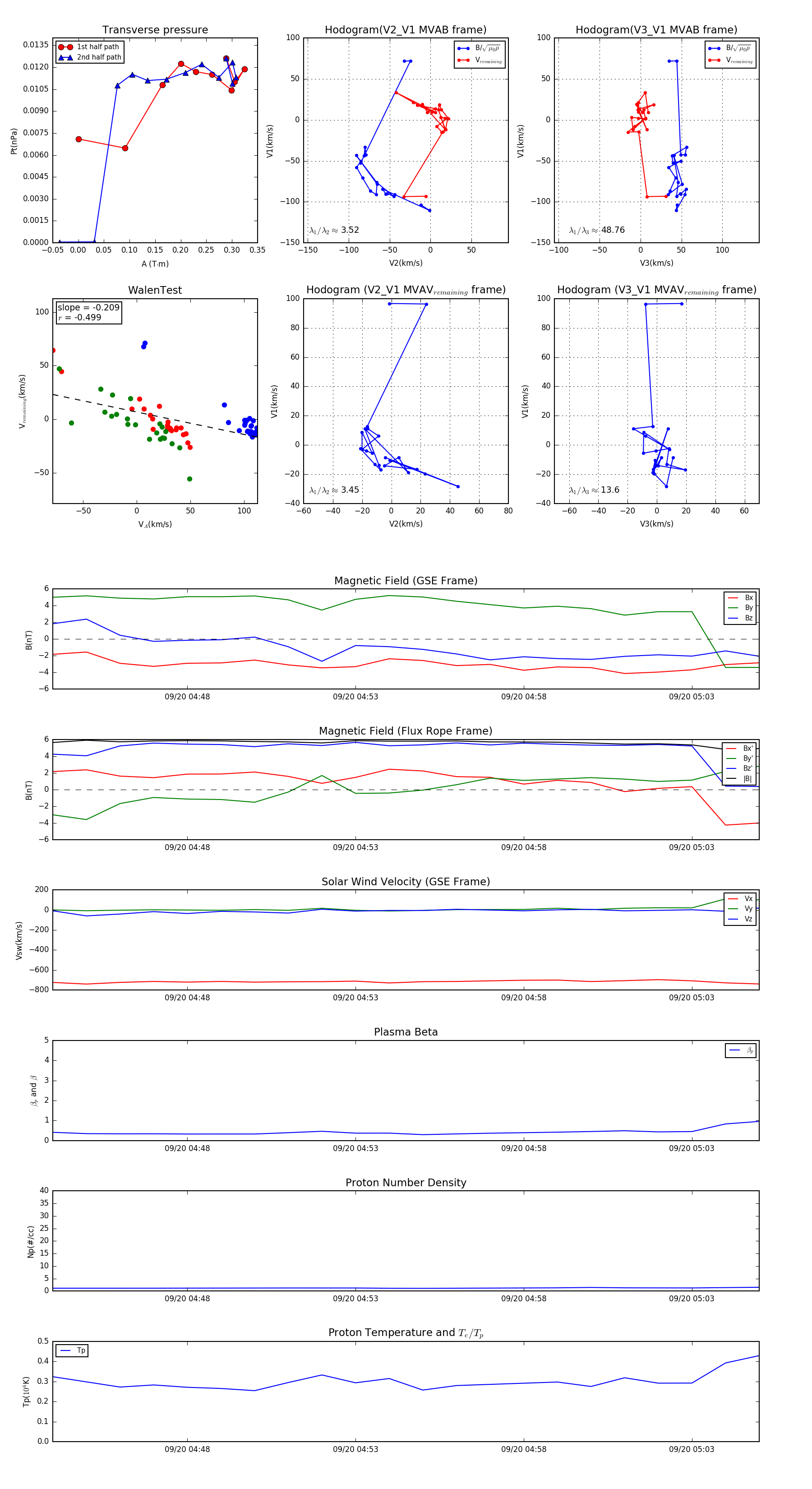Click the By legend entry
Image resolution: width=812 pixels, height=1489 pixels.
coord(740,607)
